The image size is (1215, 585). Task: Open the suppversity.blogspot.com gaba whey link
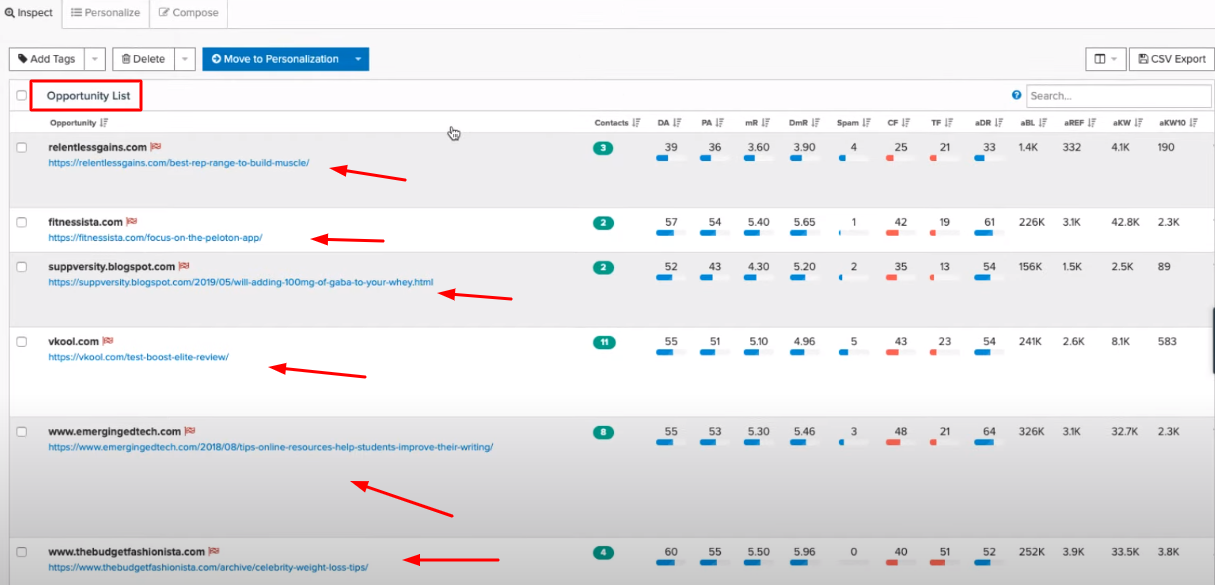coord(241,282)
